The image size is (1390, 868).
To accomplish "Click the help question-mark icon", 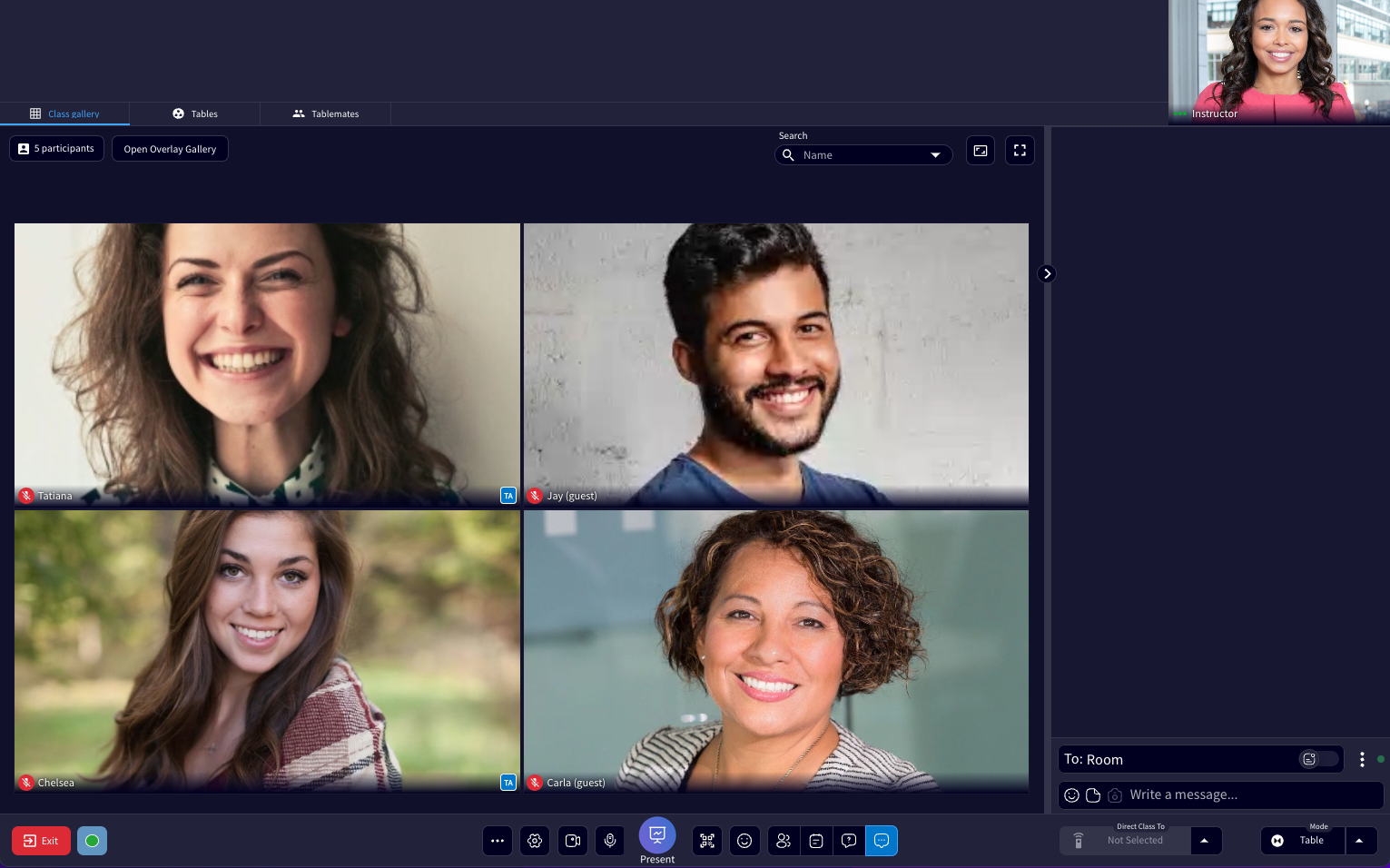I will [x=849, y=841].
